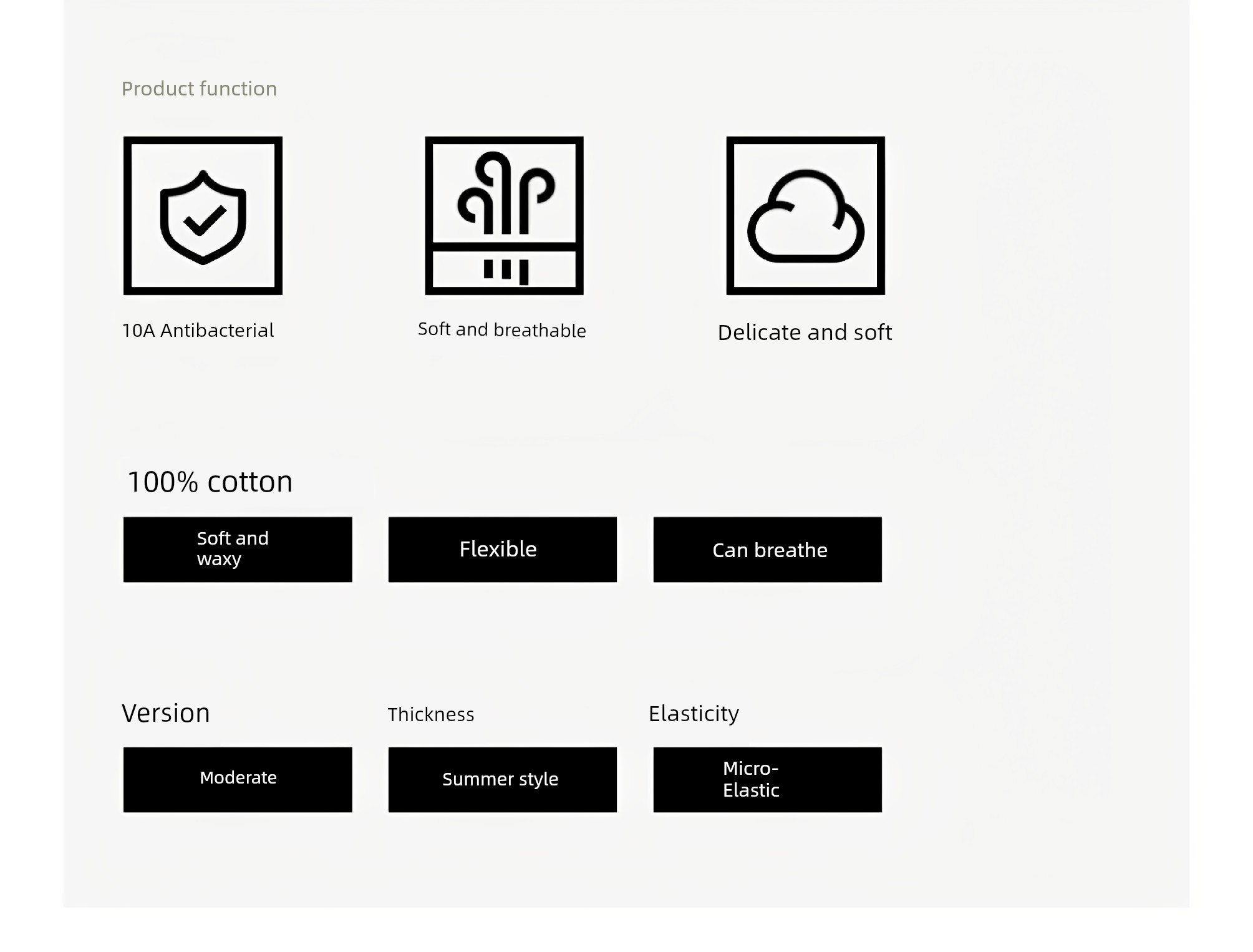Image resolution: width=1253 pixels, height=952 pixels.
Task: Click the "Can breathe" black box
Action: 768,550
